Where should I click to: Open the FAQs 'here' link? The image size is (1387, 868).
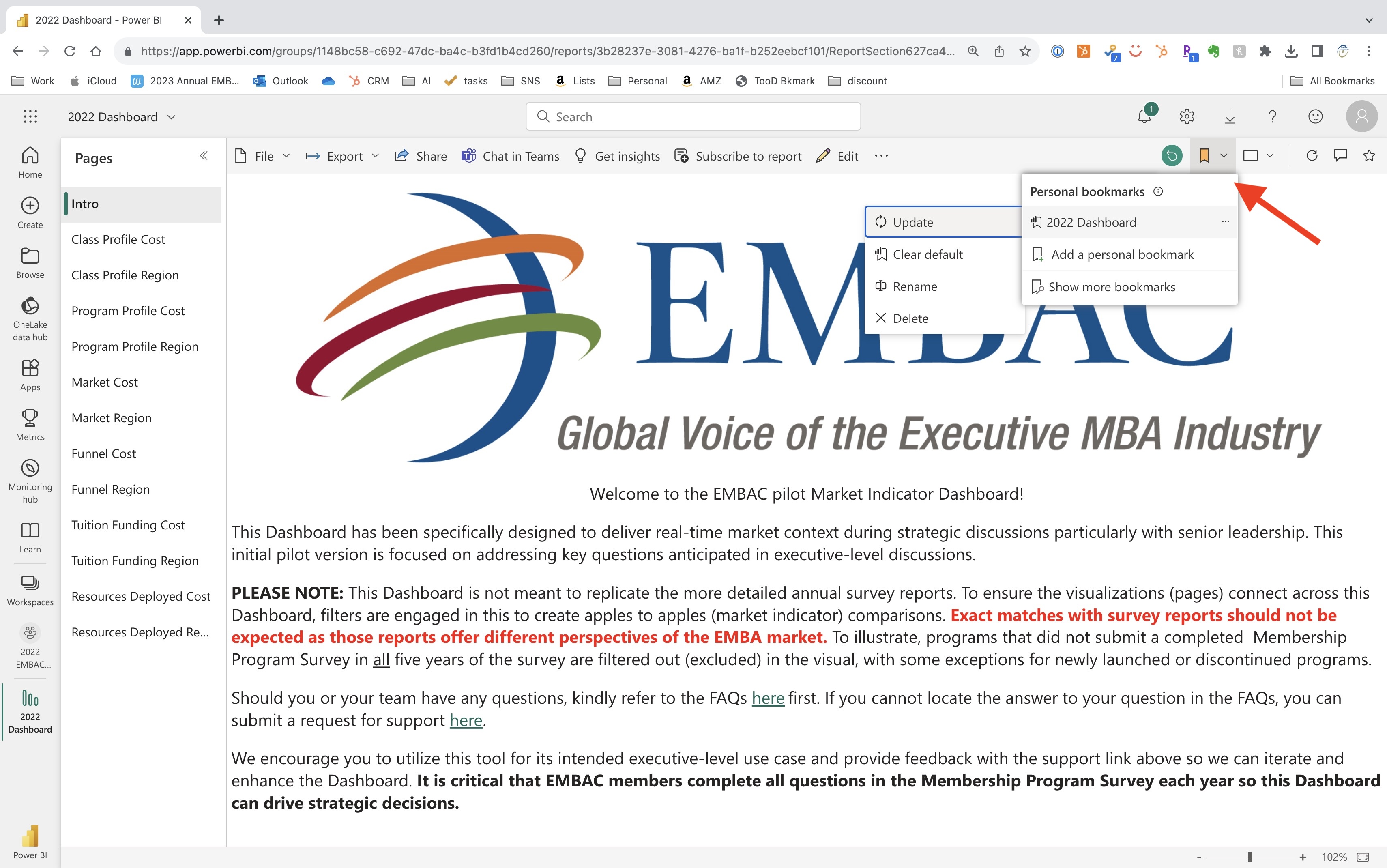pyautogui.click(x=768, y=698)
